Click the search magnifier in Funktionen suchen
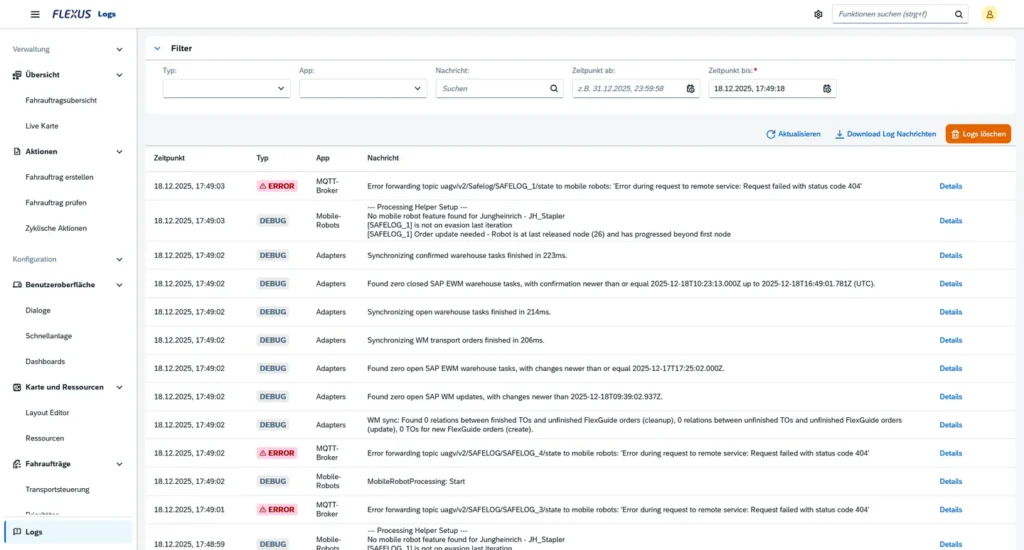Screen dimensions: 1024x550 959,14
